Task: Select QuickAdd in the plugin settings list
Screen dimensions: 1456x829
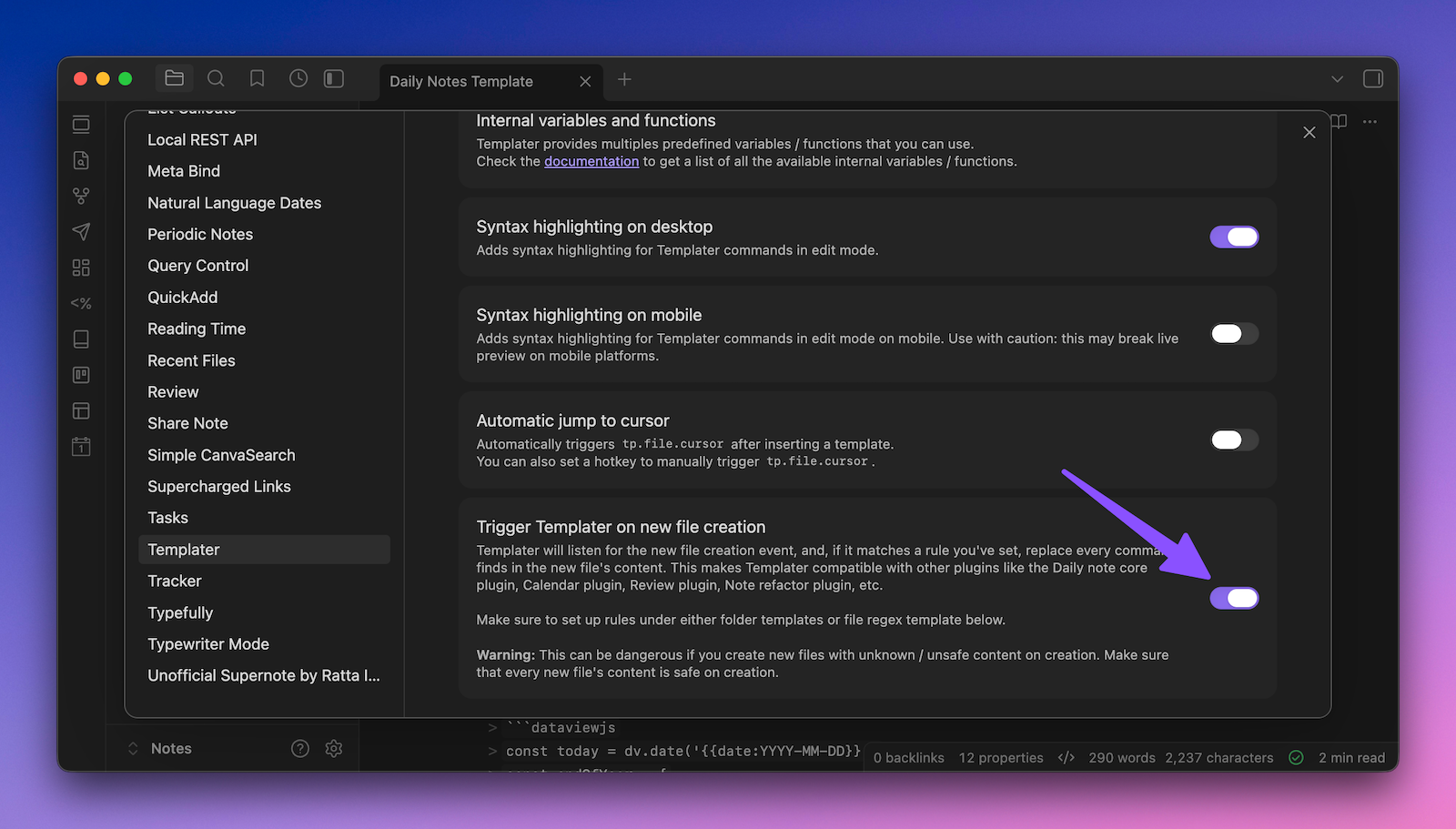Action: (x=183, y=298)
